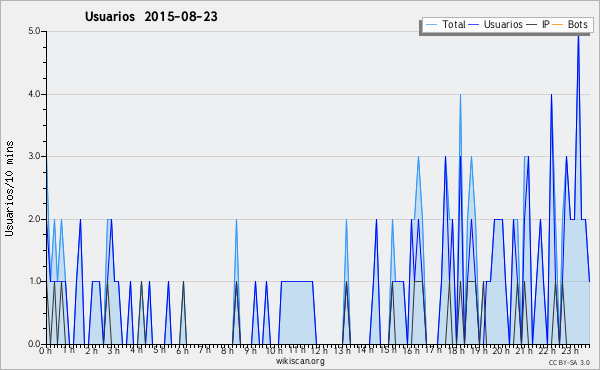Screen dimensions: 600x370
Task: Click the '8 h' x-axis label
Action: [227, 351]
